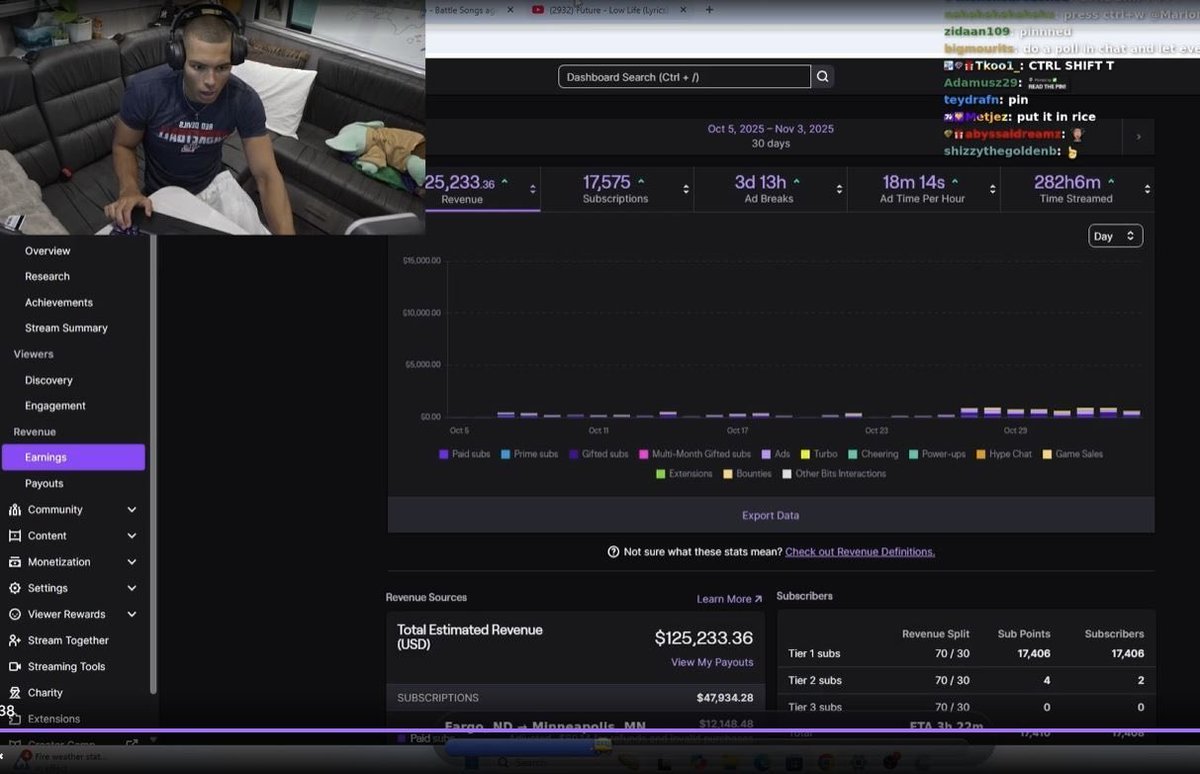
Task: Toggle Multi-Month Gifted subs in legend
Action: (x=695, y=454)
